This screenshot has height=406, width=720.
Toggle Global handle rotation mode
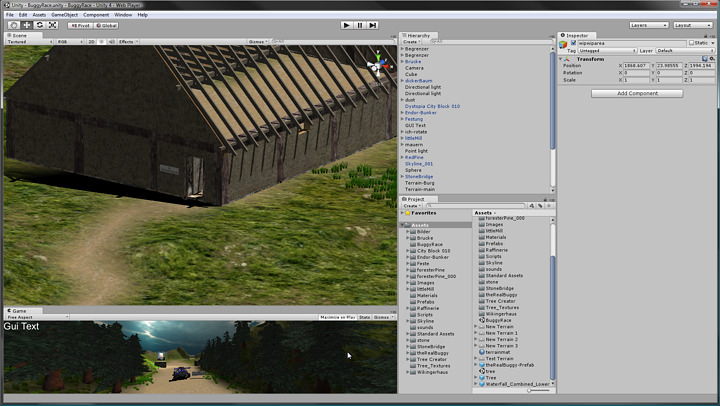106,26
